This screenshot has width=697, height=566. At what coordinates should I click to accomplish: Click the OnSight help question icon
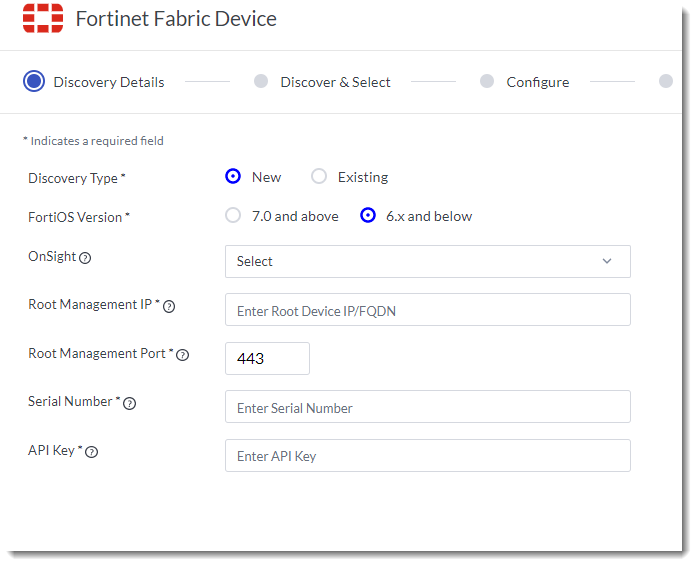(85, 258)
